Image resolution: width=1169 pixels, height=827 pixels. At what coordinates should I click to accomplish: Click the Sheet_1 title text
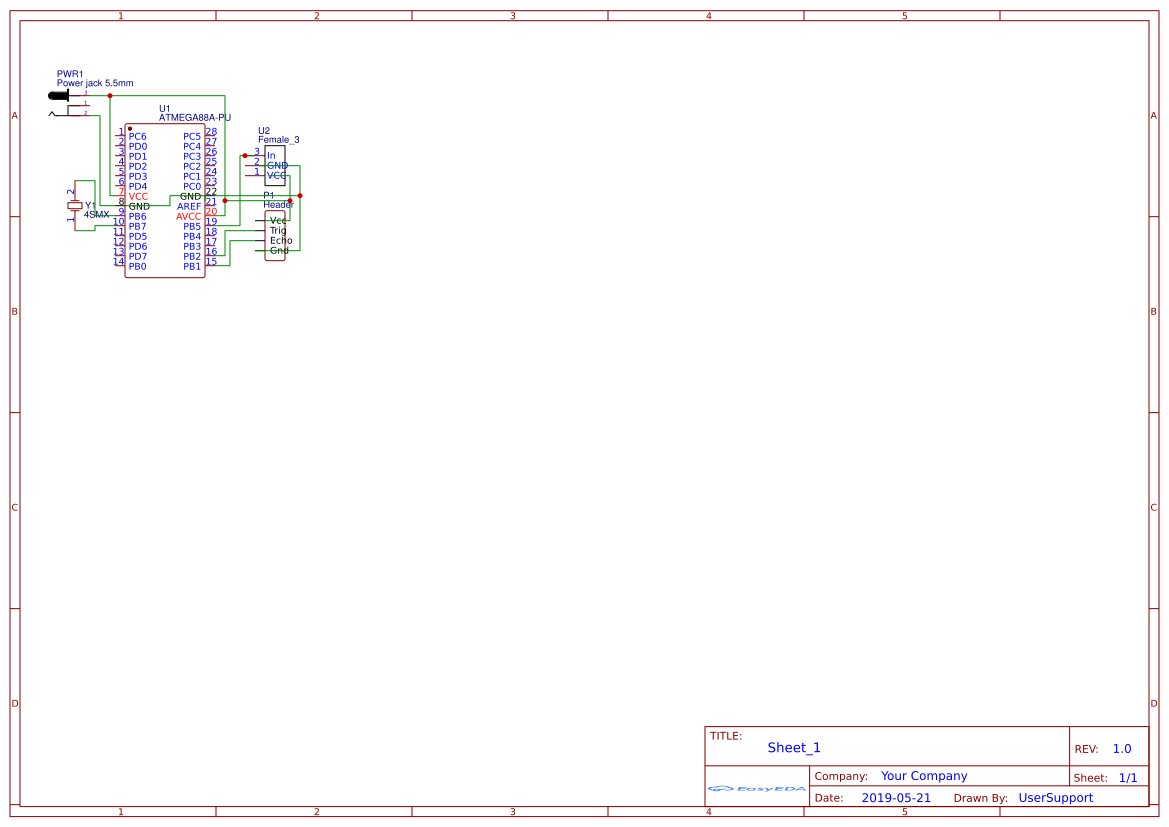(793, 747)
